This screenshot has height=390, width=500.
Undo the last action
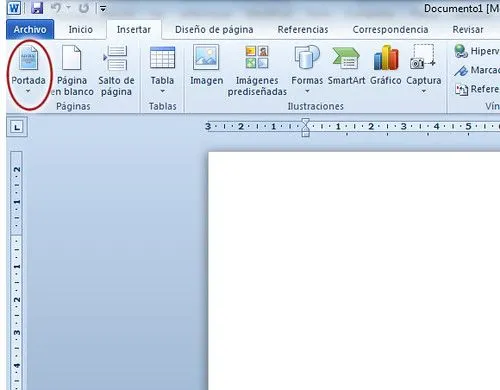click(56, 8)
